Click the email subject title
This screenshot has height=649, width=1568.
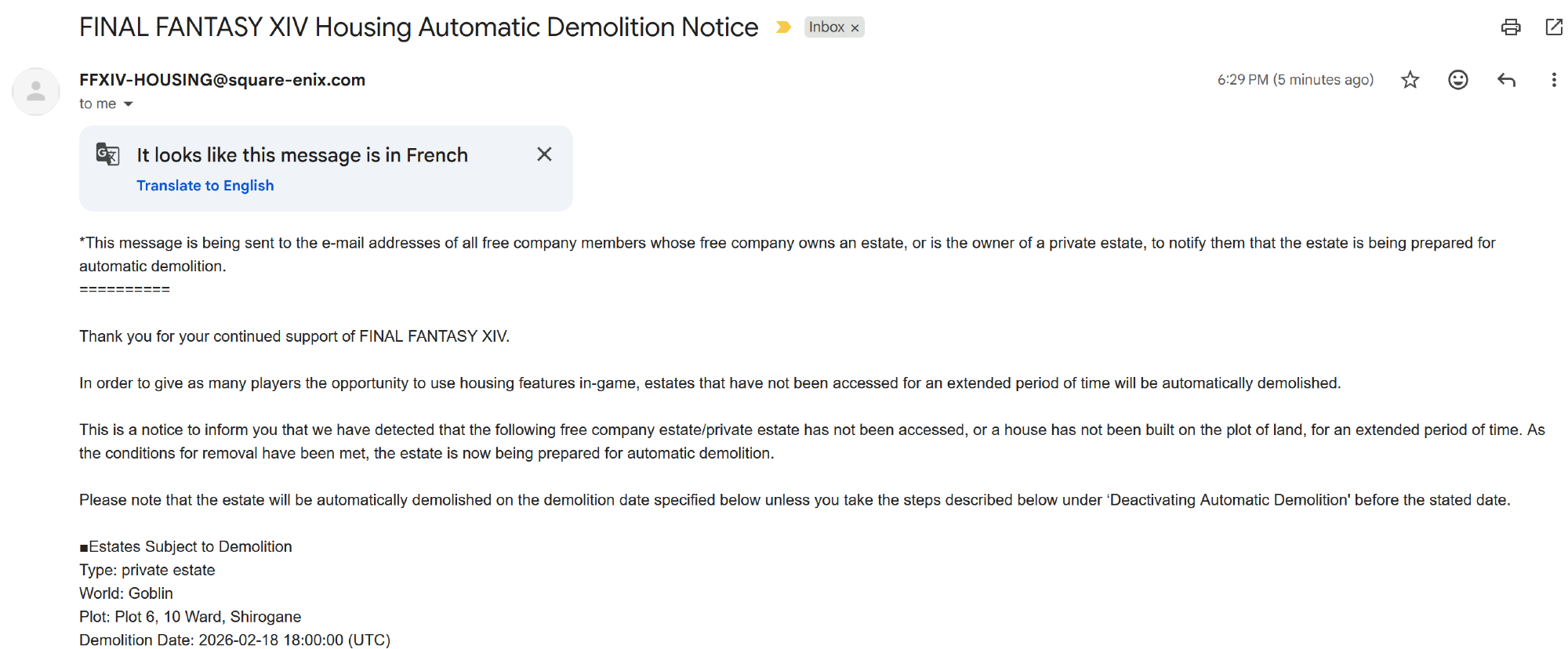(419, 27)
